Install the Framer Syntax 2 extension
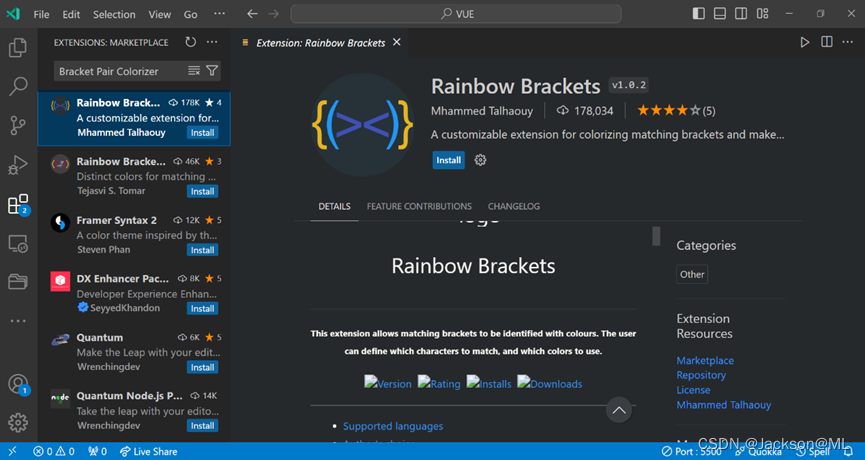 [202, 250]
